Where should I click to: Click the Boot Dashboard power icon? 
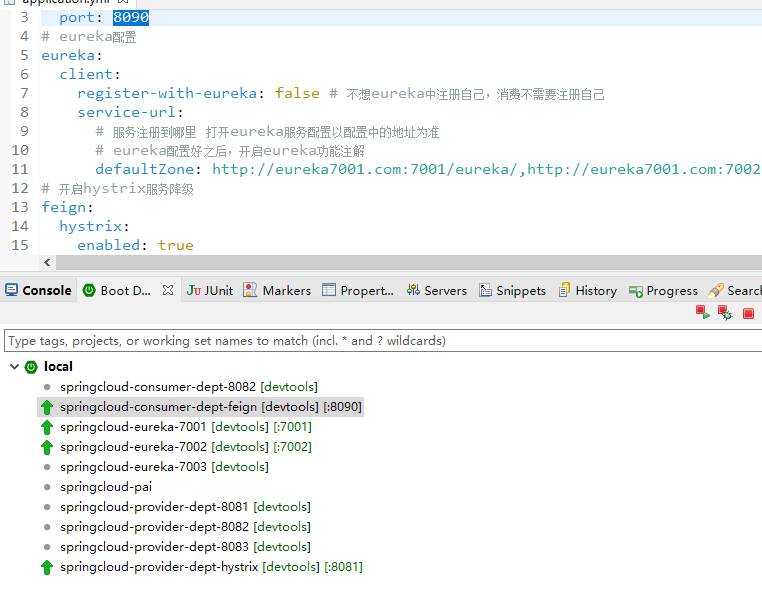tap(89, 290)
